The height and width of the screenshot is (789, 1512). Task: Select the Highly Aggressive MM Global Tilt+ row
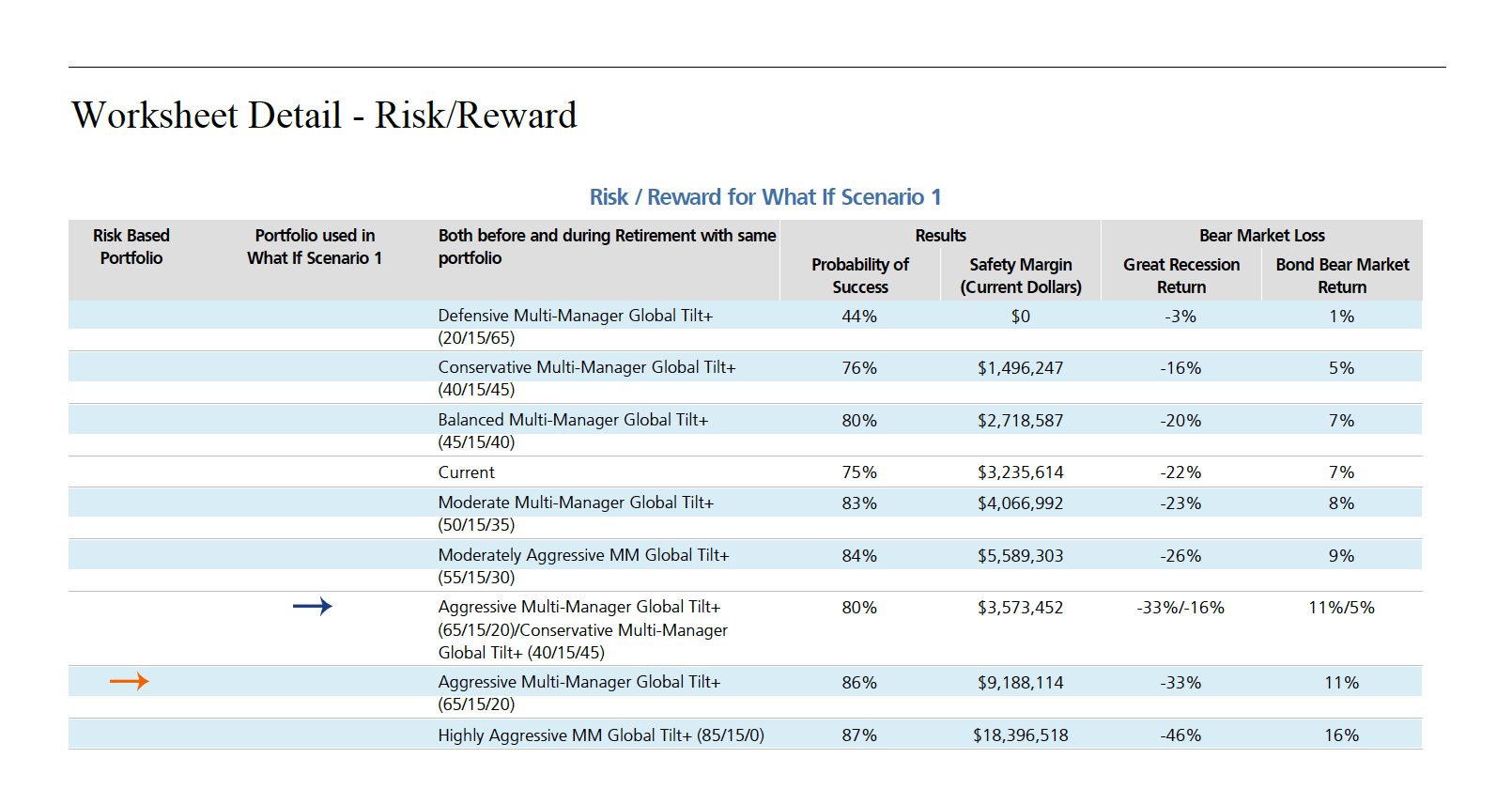600,735
